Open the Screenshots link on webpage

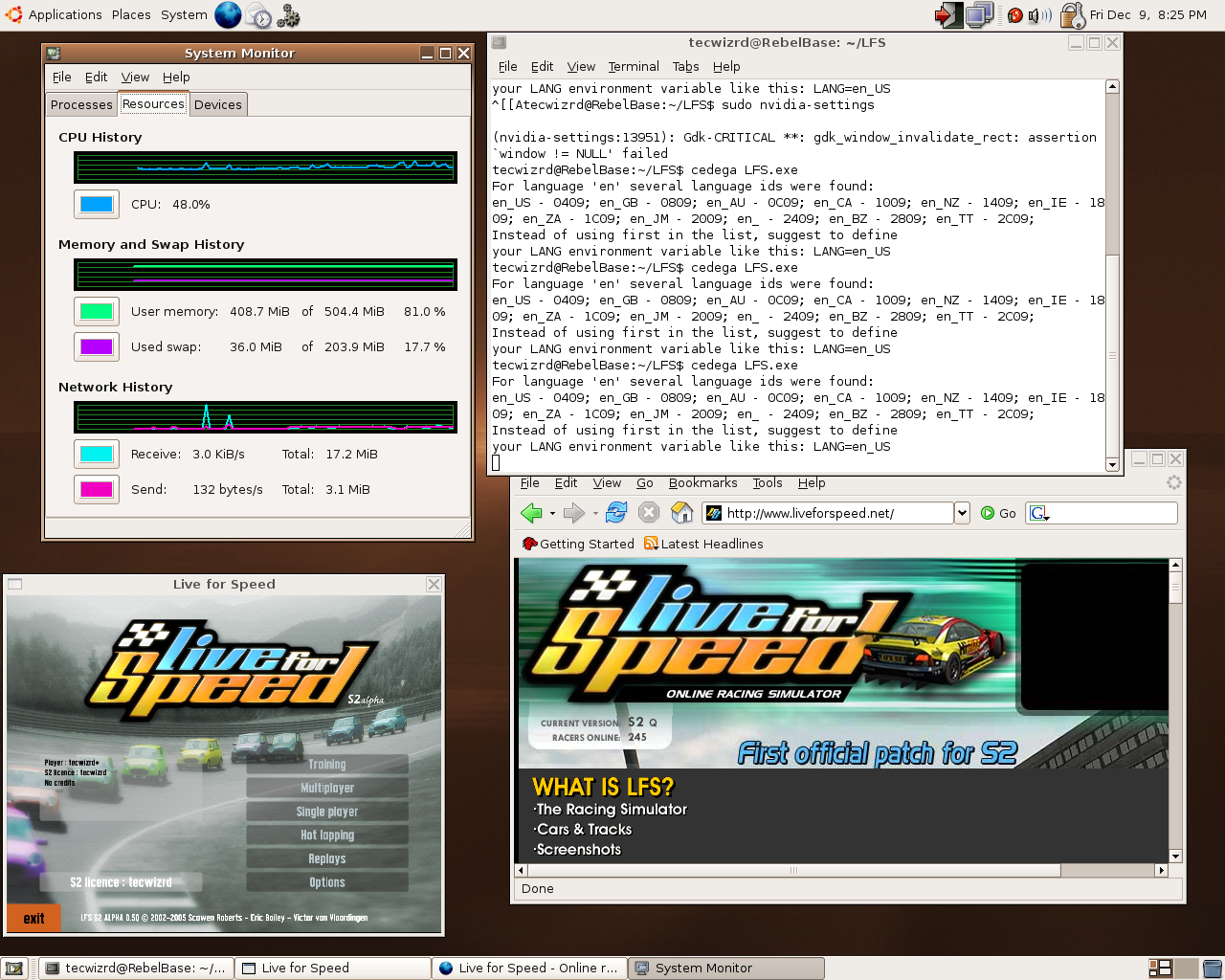tap(577, 849)
